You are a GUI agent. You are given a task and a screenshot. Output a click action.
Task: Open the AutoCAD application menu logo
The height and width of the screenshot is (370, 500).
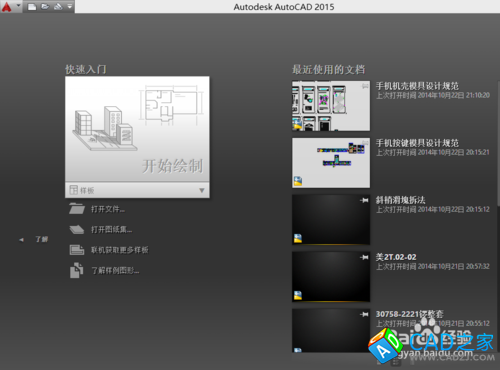pyautogui.click(x=7, y=7)
